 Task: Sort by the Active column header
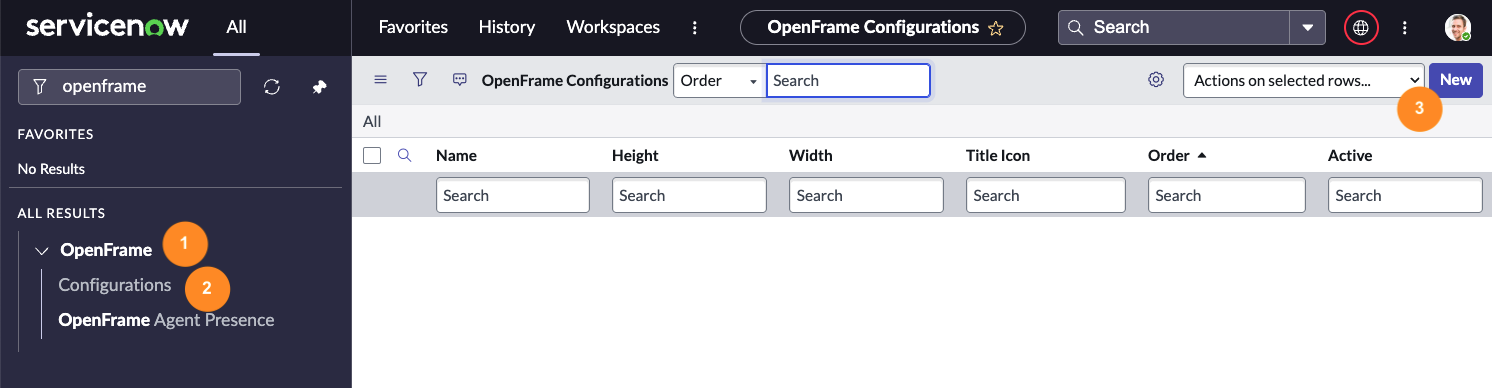1350,155
